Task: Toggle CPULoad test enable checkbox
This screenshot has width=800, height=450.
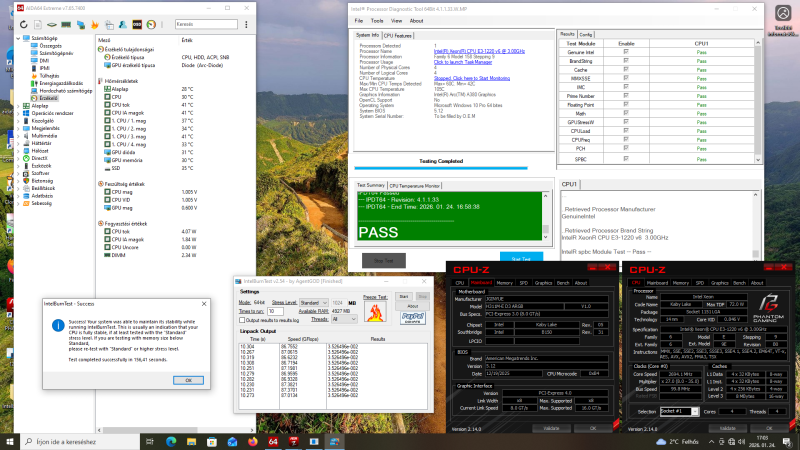Action: click(x=626, y=131)
